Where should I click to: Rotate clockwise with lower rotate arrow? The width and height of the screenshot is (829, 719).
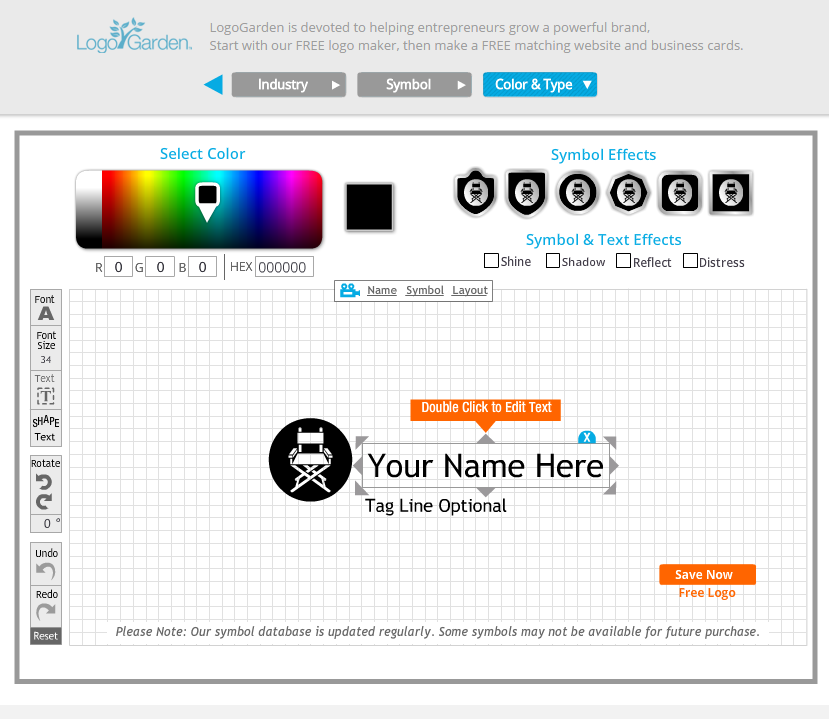pyautogui.click(x=44, y=502)
